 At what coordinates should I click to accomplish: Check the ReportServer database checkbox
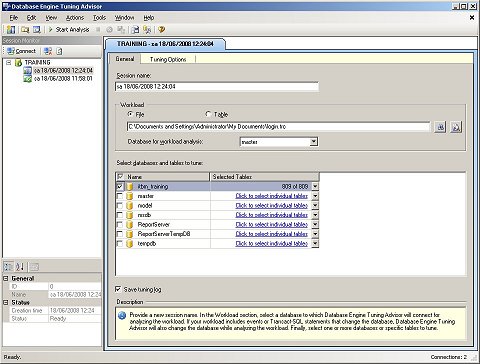click(120, 225)
